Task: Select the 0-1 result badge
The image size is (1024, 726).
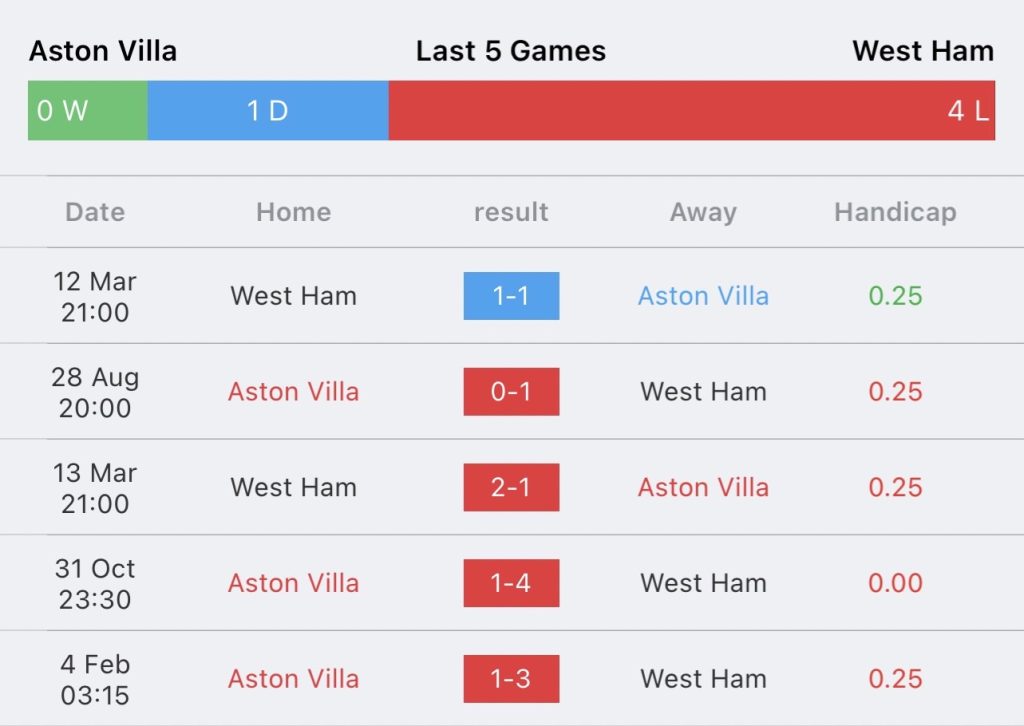Action: coord(511,392)
